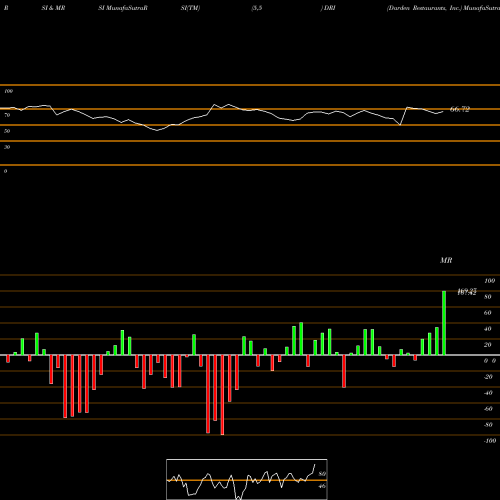Viewport: 500px width, 500px height.
Task: Click the 'SI & MR' header text
Action: [53, 8]
